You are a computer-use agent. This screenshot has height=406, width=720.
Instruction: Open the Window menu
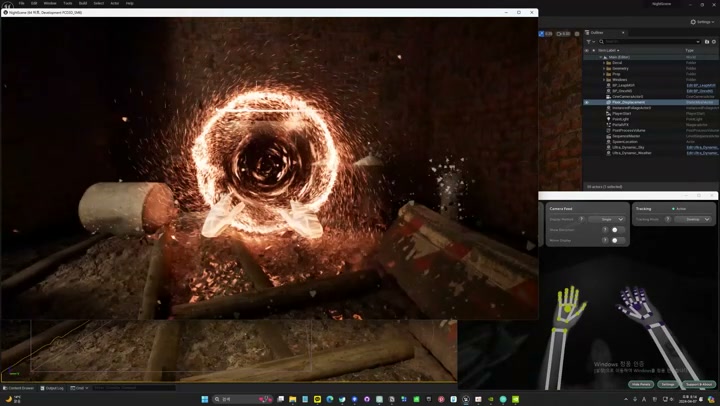tap(50, 3)
